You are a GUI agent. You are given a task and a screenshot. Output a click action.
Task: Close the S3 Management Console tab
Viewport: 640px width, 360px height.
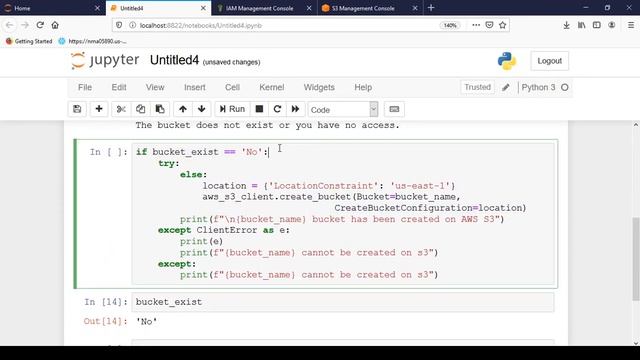[x=415, y=8]
